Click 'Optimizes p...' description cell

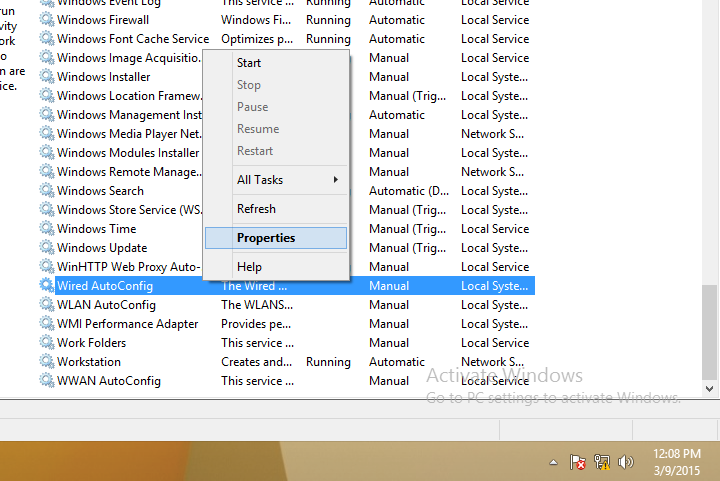click(257, 39)
